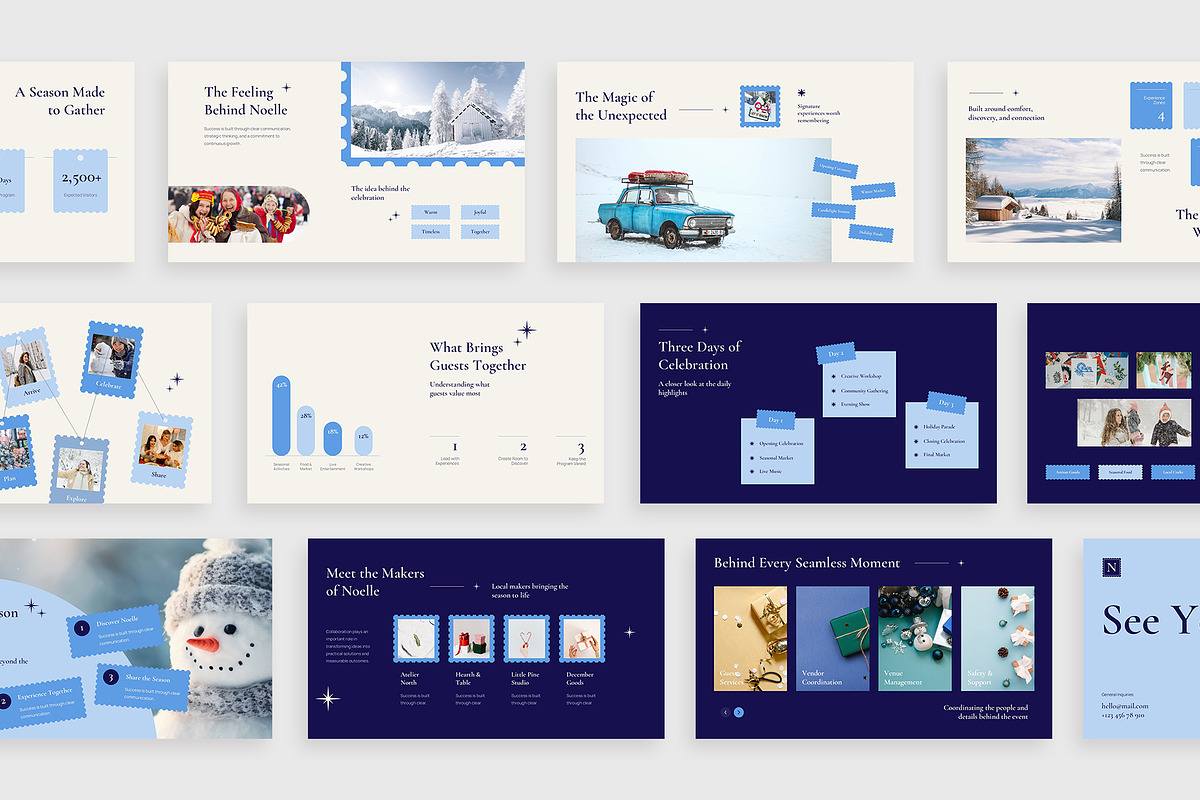The image size is (1200, 800).
Task: Click the Three Days of Celebration heading
Action: [x=700, y=355]
